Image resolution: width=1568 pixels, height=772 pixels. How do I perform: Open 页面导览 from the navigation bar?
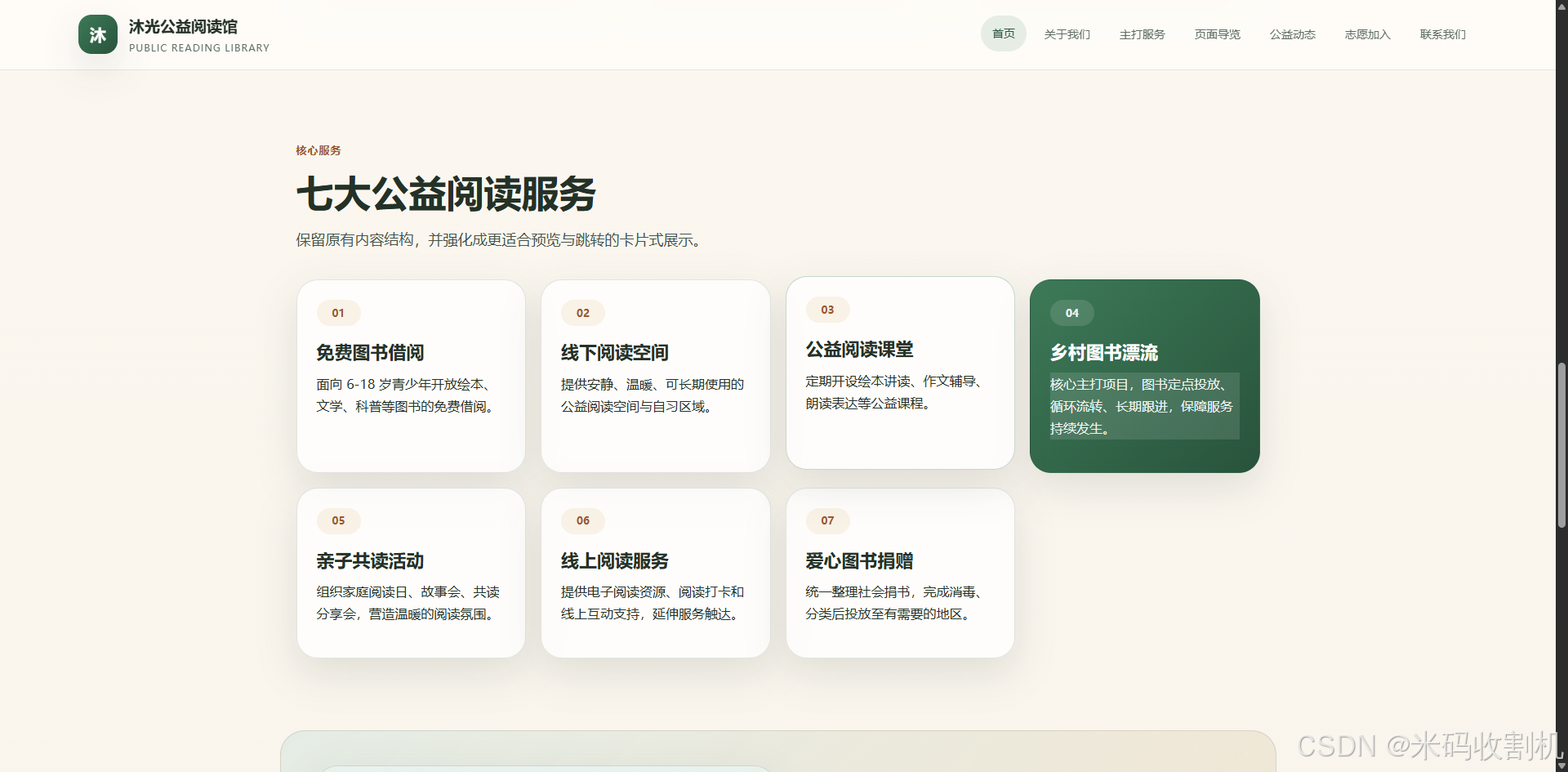pyautogui.click(x=1218, y=34)
